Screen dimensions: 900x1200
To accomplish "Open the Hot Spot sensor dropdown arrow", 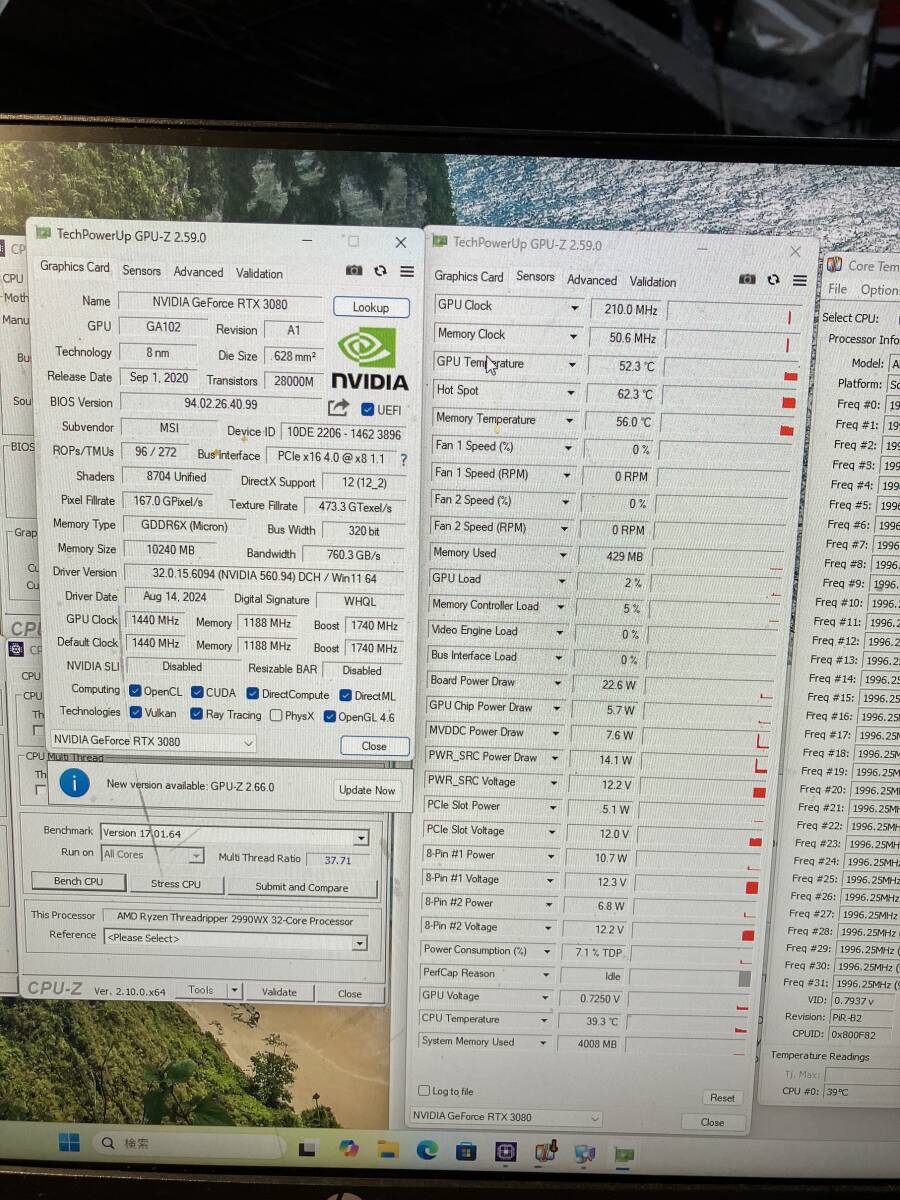I will click(x=572, y=392).
